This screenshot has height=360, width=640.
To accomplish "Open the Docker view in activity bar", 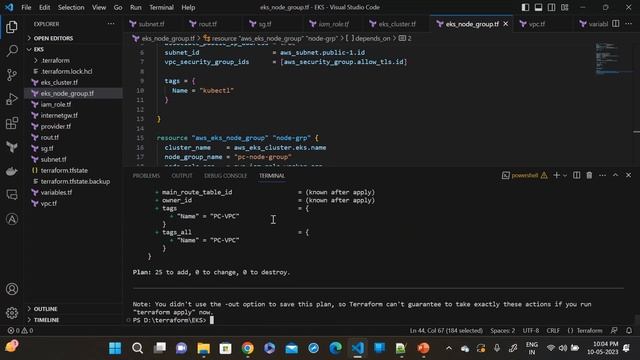I will click(x=12, y=171).
